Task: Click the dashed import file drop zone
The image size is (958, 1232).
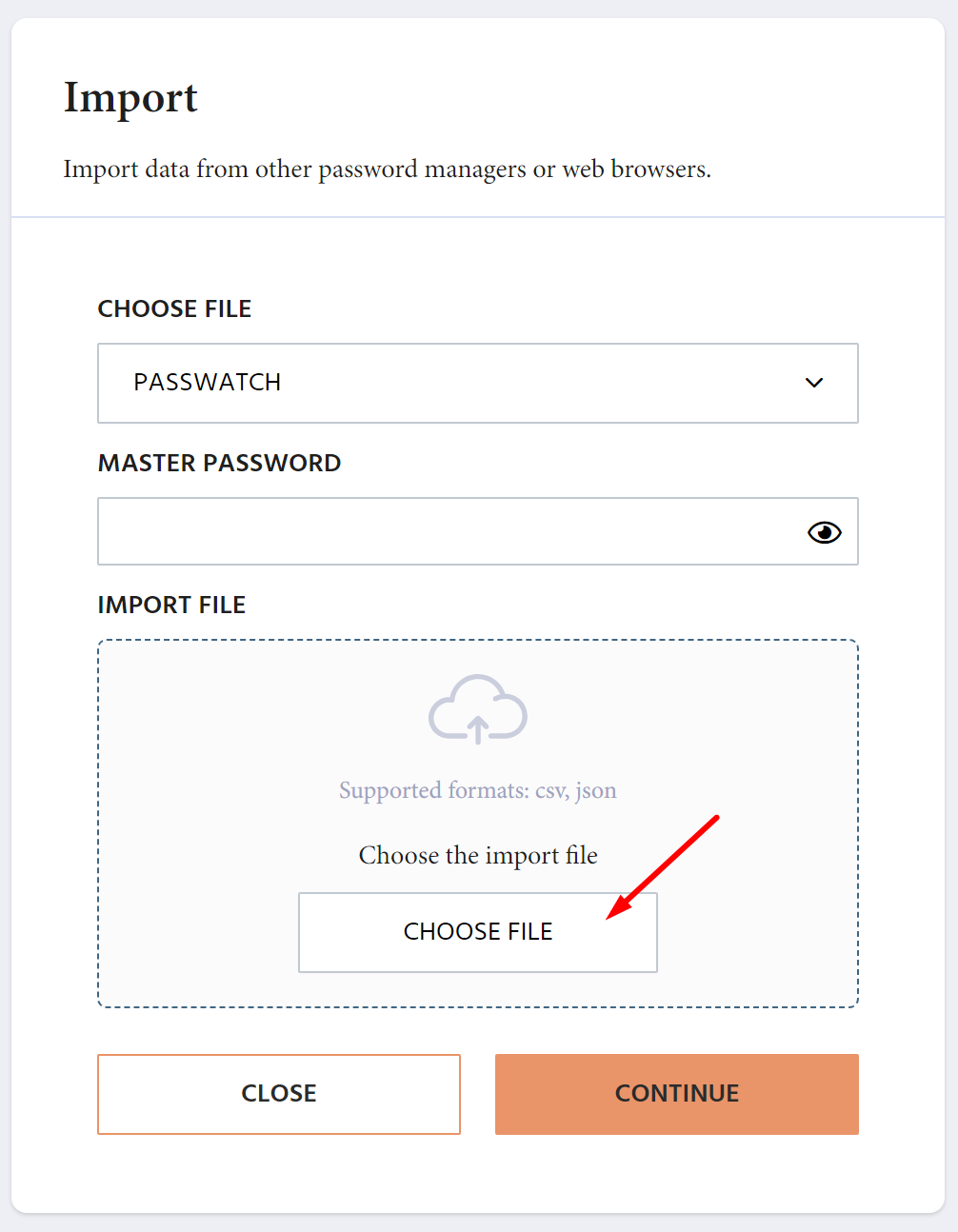Action: [478, 824]
